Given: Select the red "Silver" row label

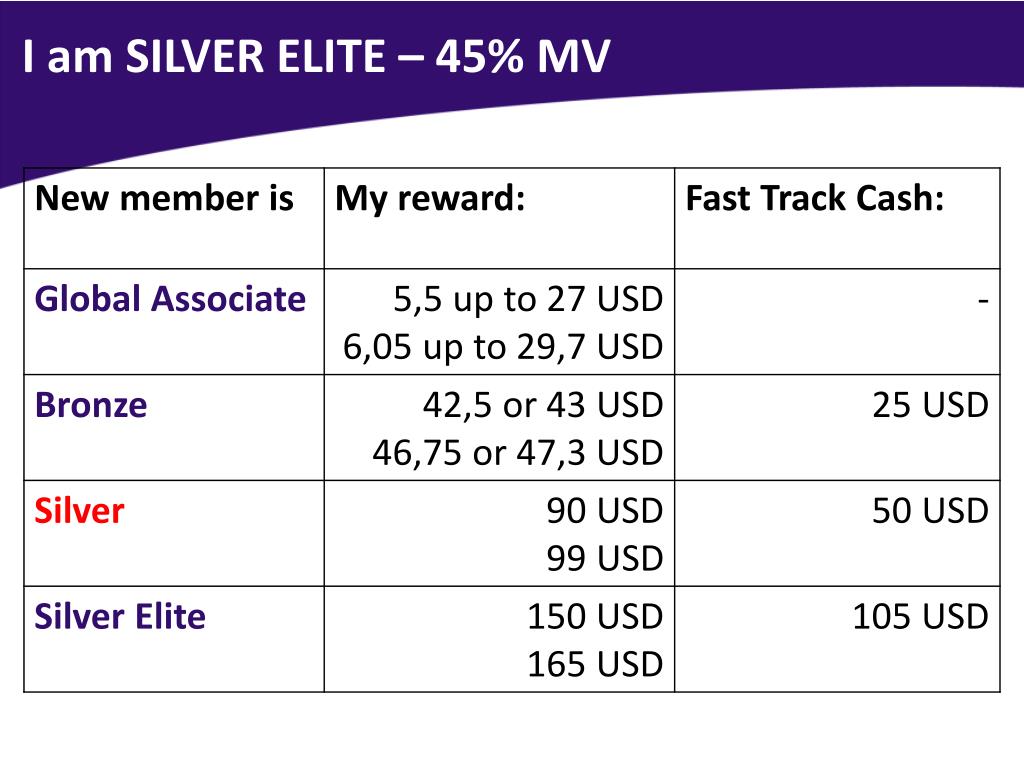Looking at the screenshot, I should pyautogui.click(x=80, y=511).
